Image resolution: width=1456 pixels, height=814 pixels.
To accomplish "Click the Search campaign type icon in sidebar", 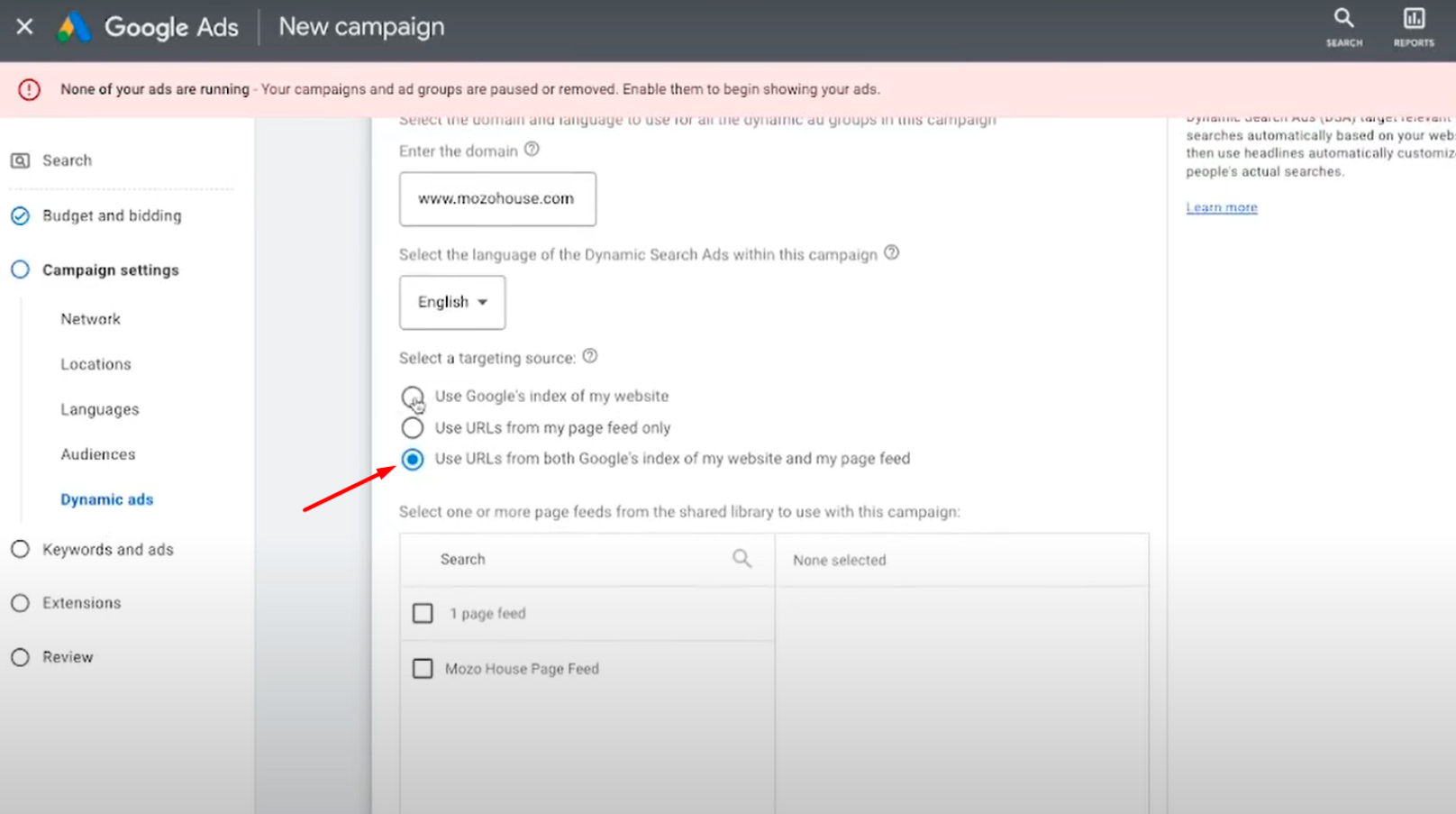I will (x=20, y=160).
